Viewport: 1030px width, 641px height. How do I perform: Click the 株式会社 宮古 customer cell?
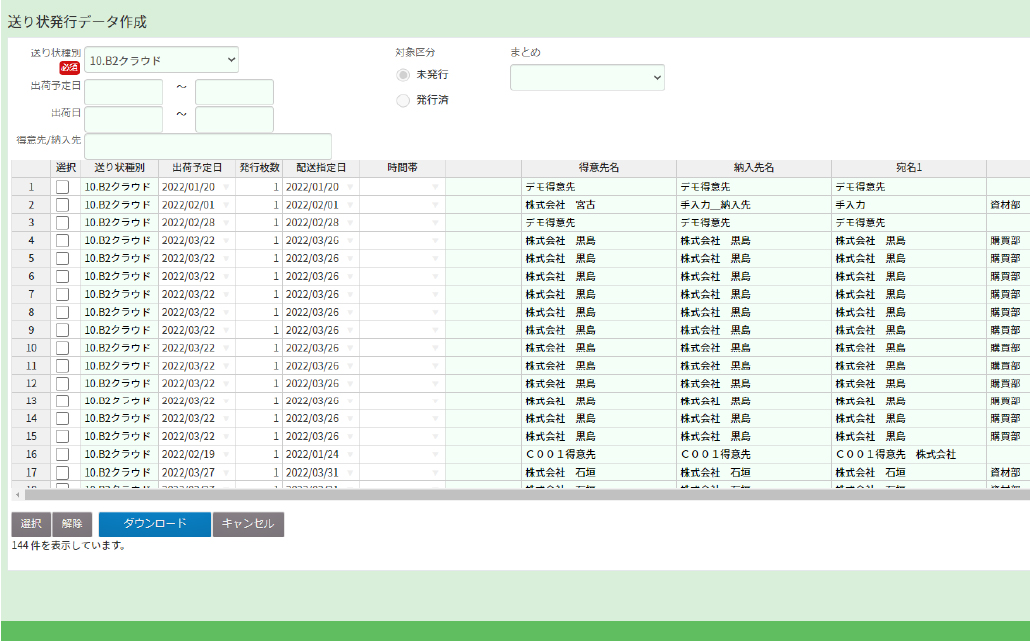click(x=599, y=205)
